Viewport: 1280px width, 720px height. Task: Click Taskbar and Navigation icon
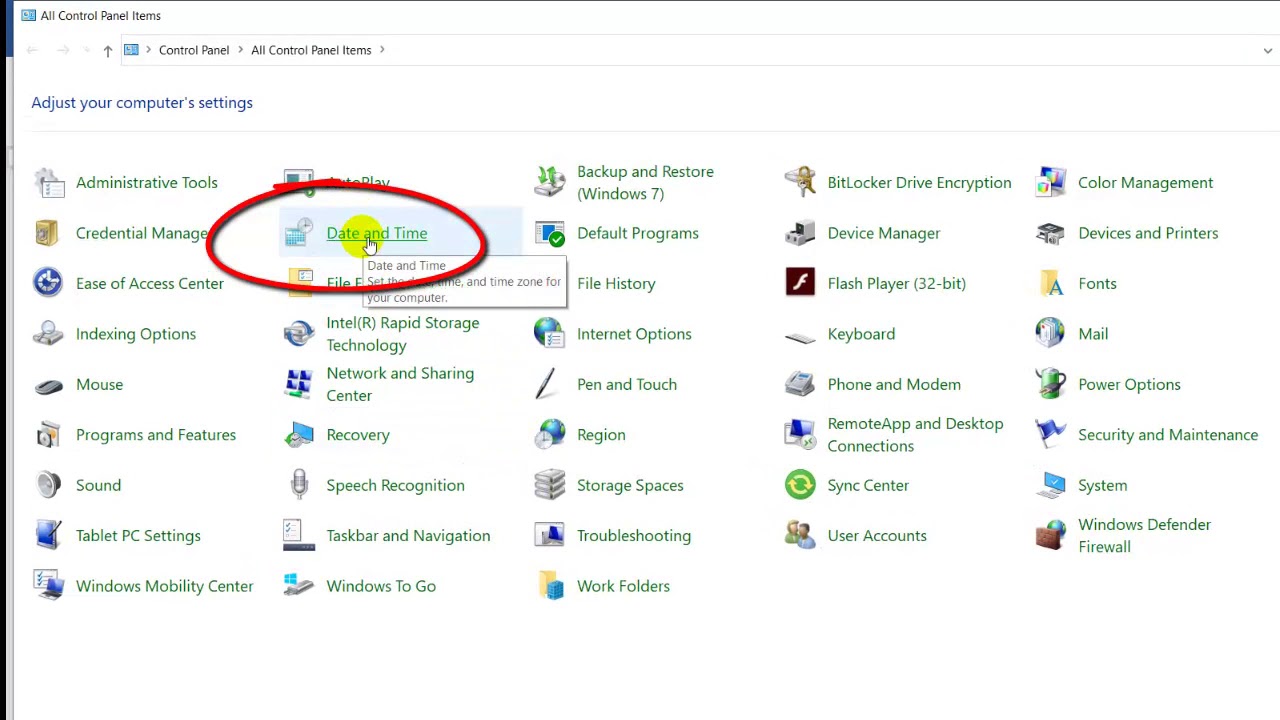tap(299, 535)
